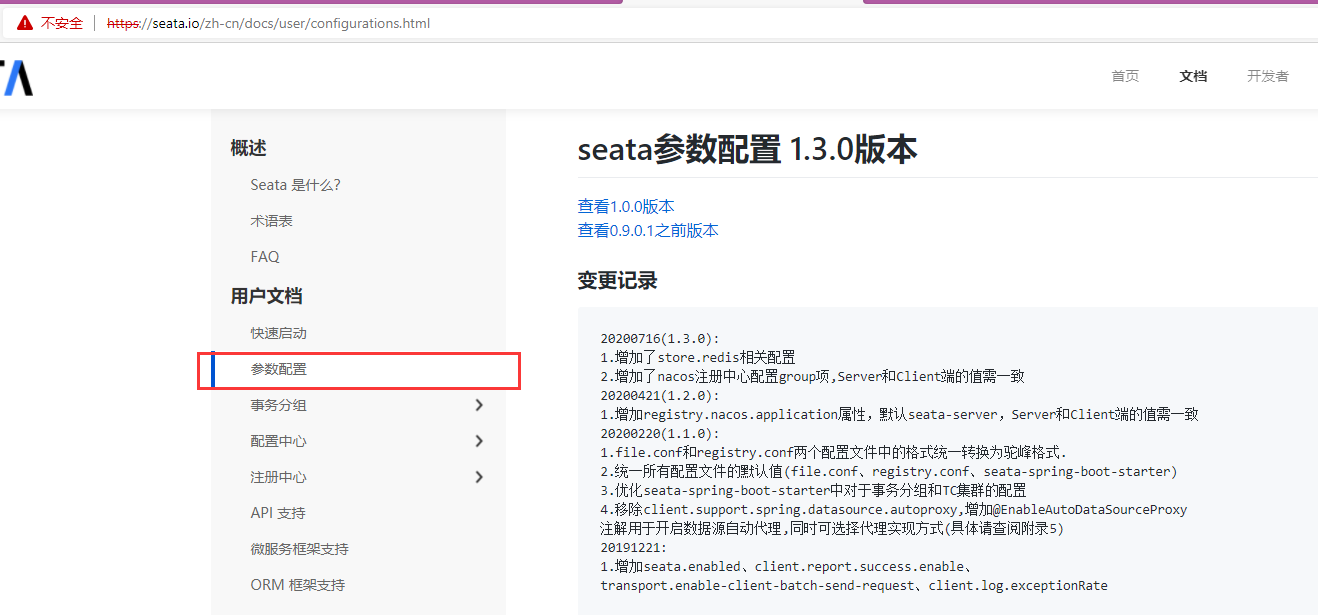Click the 1.增加了store.redis相关配置 line
This screenshot has width=1318, height=615.
tap(698, 358)
